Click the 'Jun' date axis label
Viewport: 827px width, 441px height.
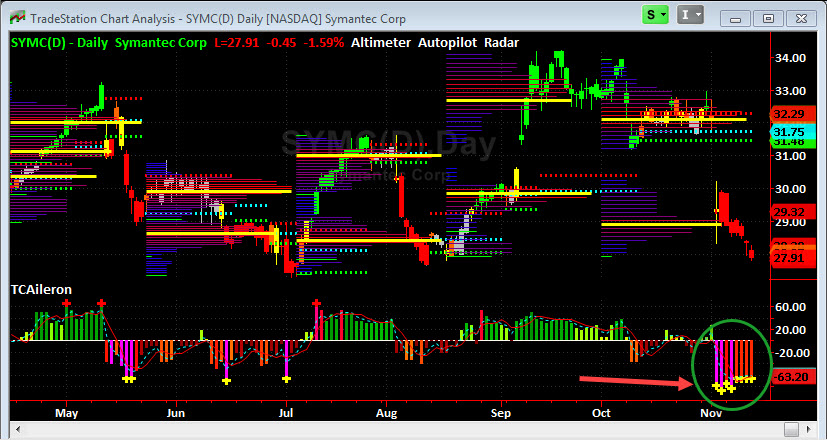coord(176,413)
